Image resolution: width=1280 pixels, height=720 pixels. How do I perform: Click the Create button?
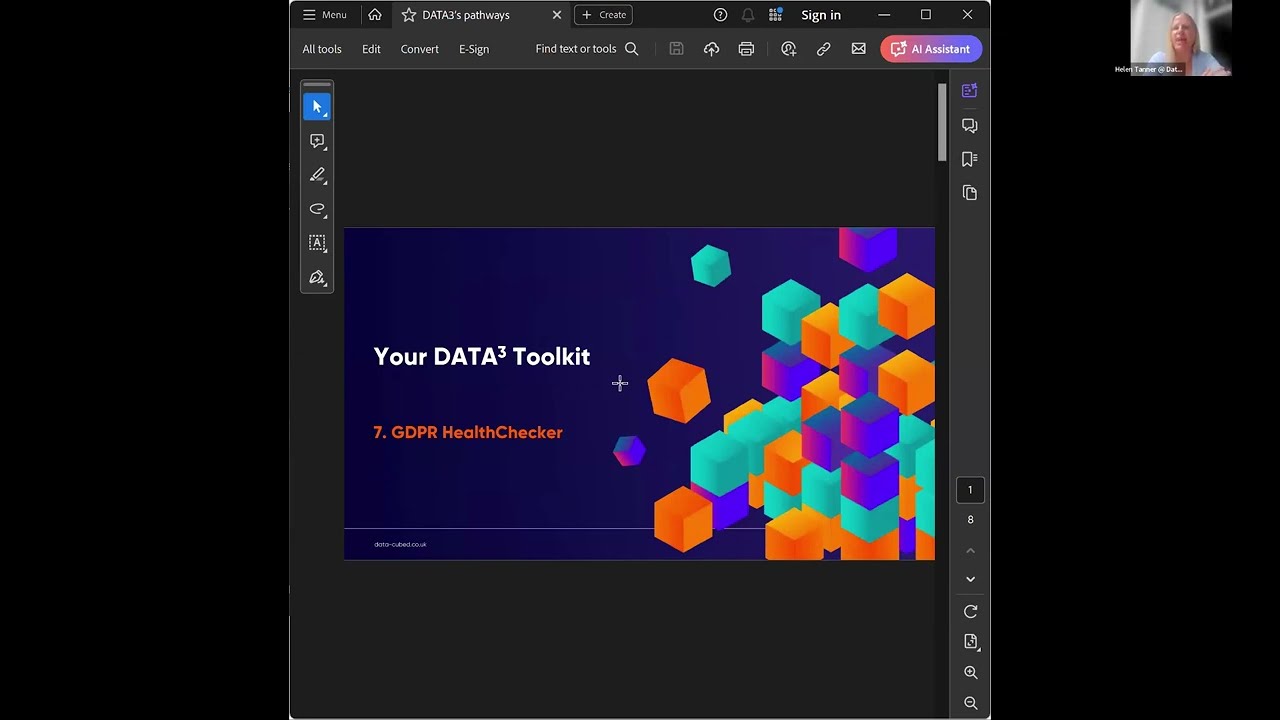[603, 15]
